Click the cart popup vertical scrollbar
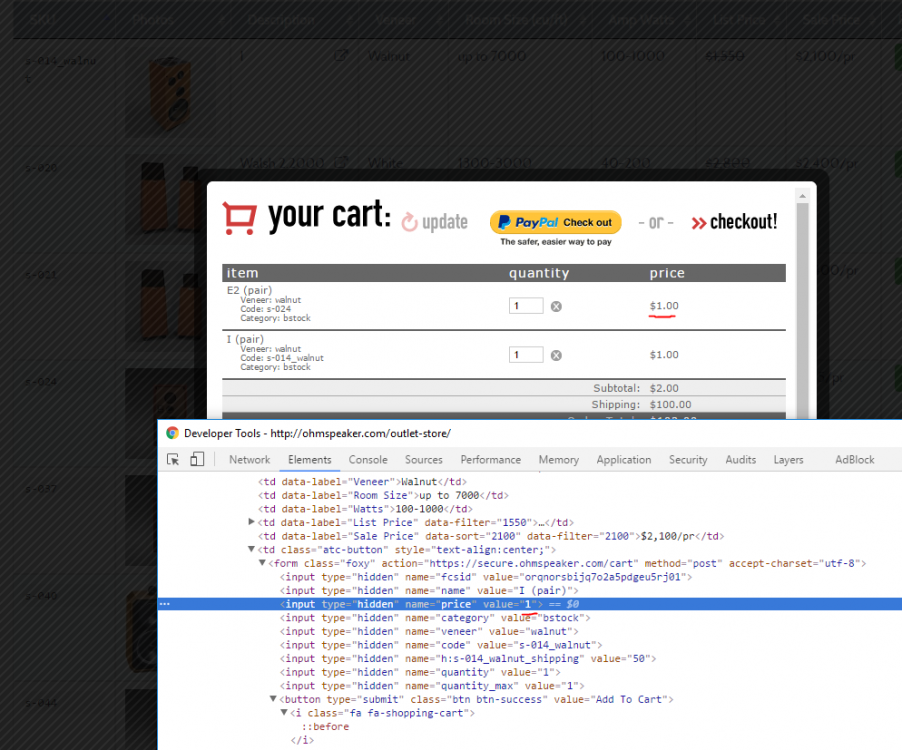The image size is (902, 750). (x=801, y=300)
